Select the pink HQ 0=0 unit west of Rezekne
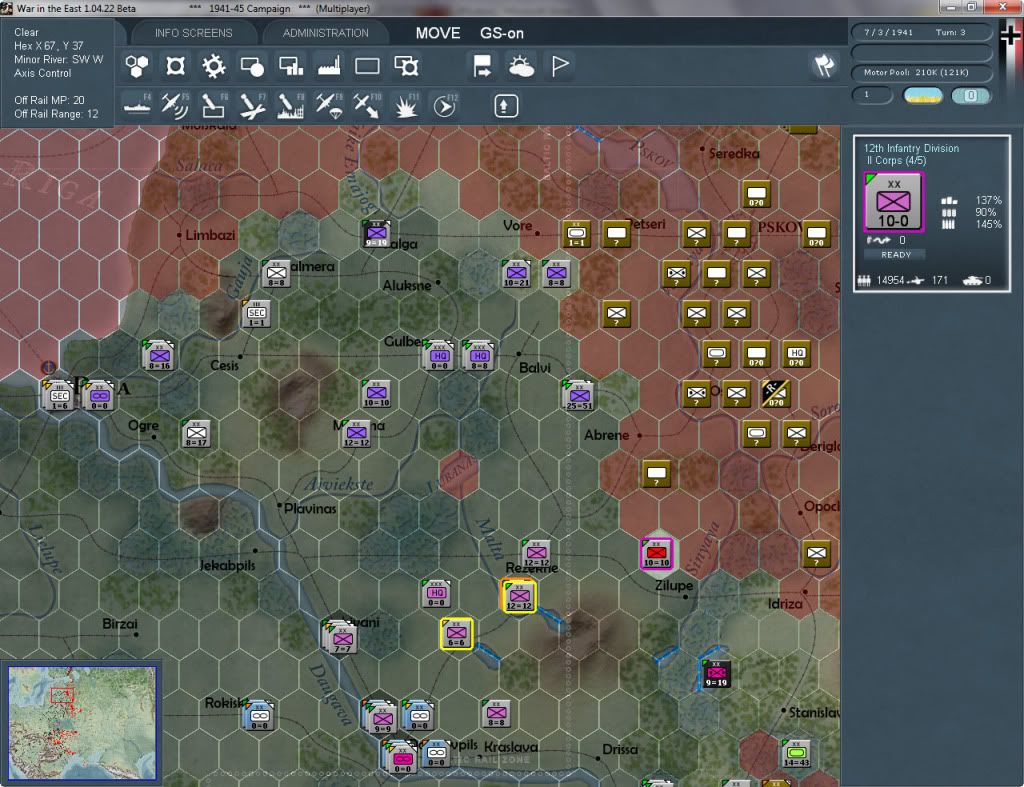Viewport: 1024px width, 787px height. coord(436,594)
